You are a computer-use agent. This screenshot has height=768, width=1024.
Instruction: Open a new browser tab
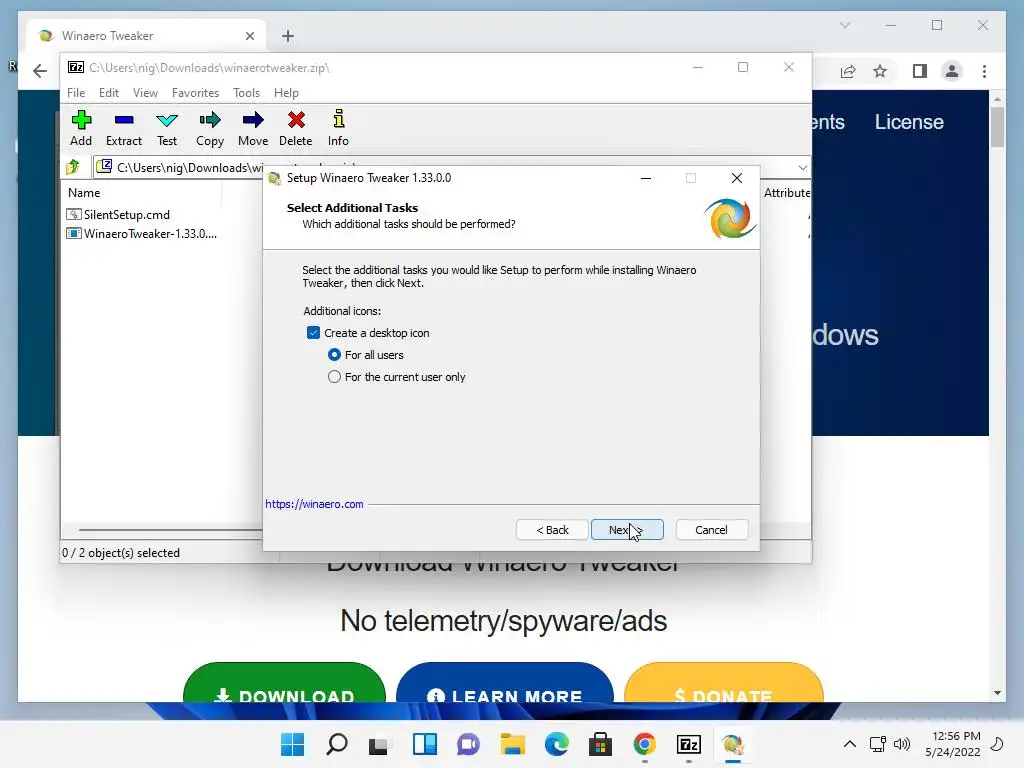pos(288,36)
